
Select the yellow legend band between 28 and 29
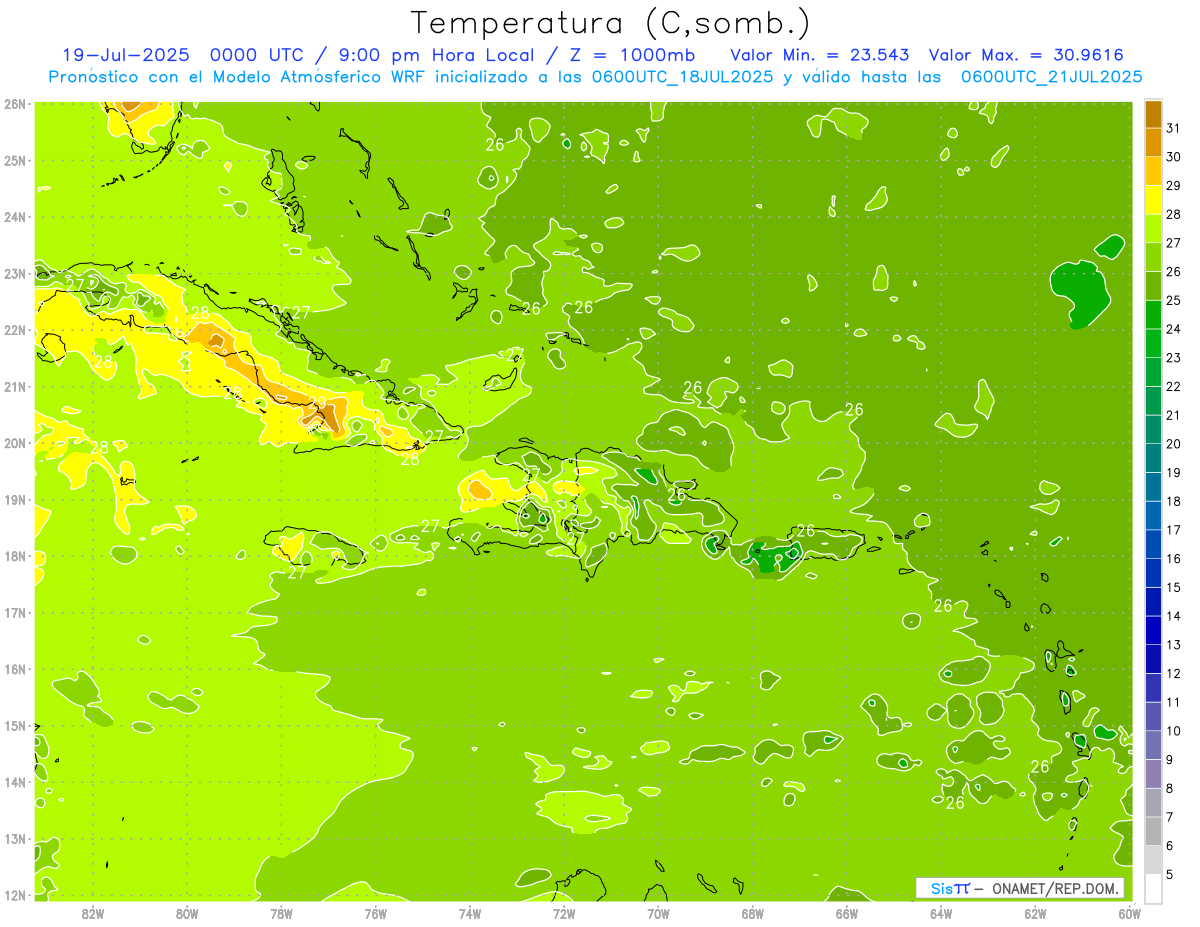point(1153,200)
